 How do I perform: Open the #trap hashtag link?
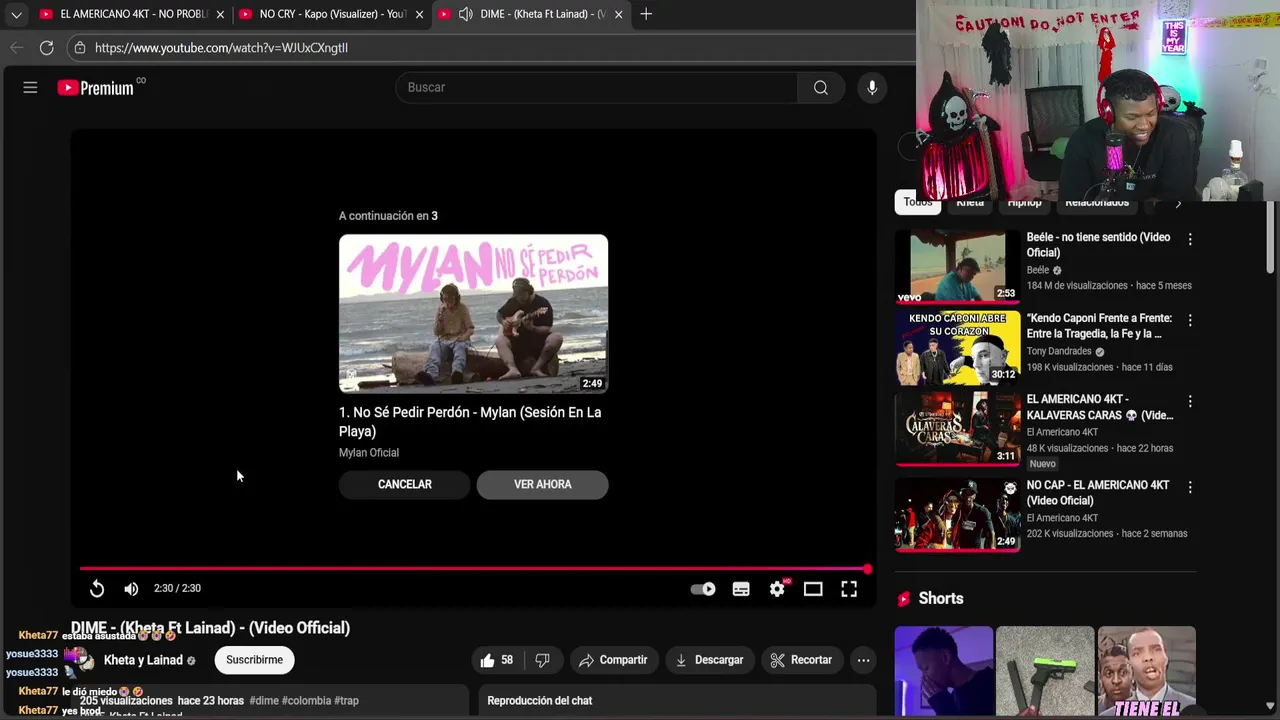point(346,701)
